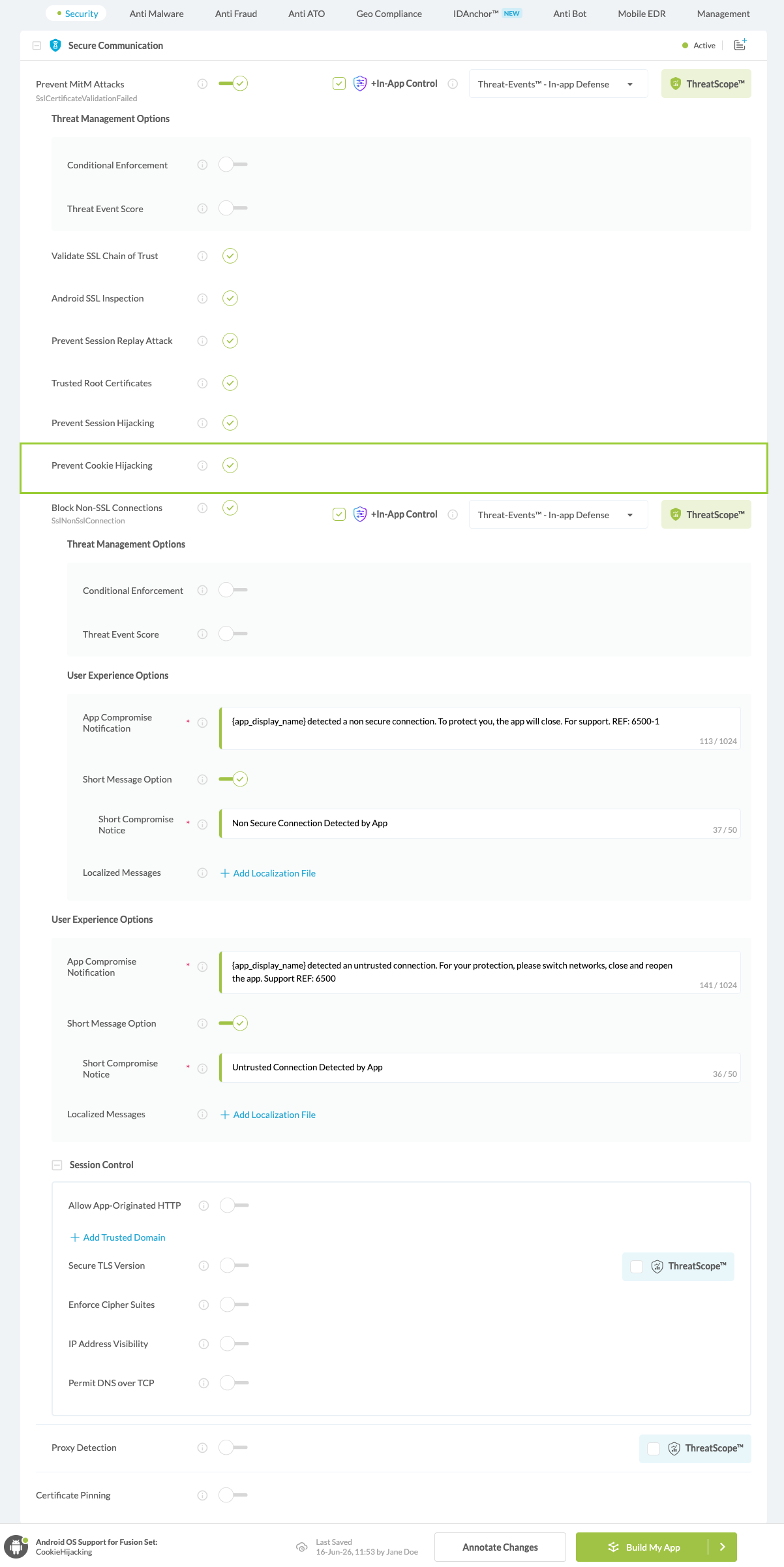This screenshot has height=1567, width=784.
Task: Open info icon for Enforce Cipher Suites
Action: tap(204, 1305)
